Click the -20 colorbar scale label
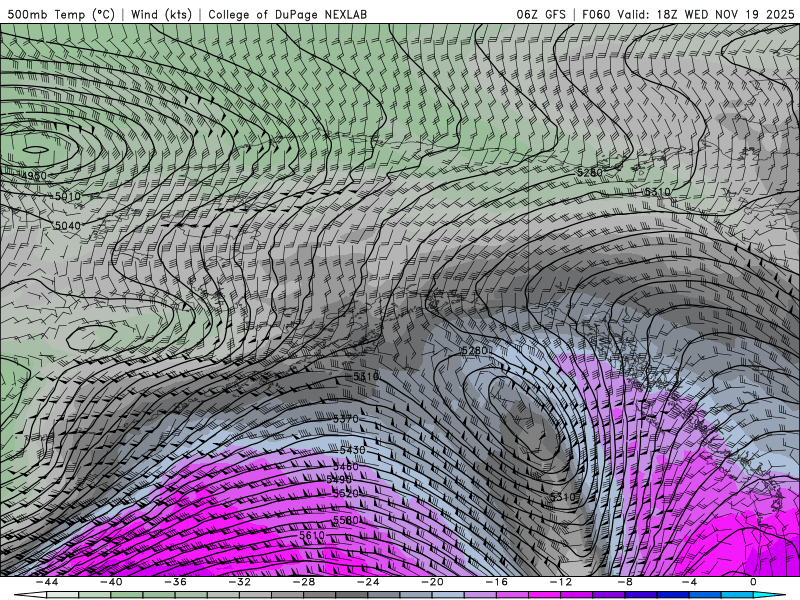This screenshot has width=800, height=600. [432, 582]
